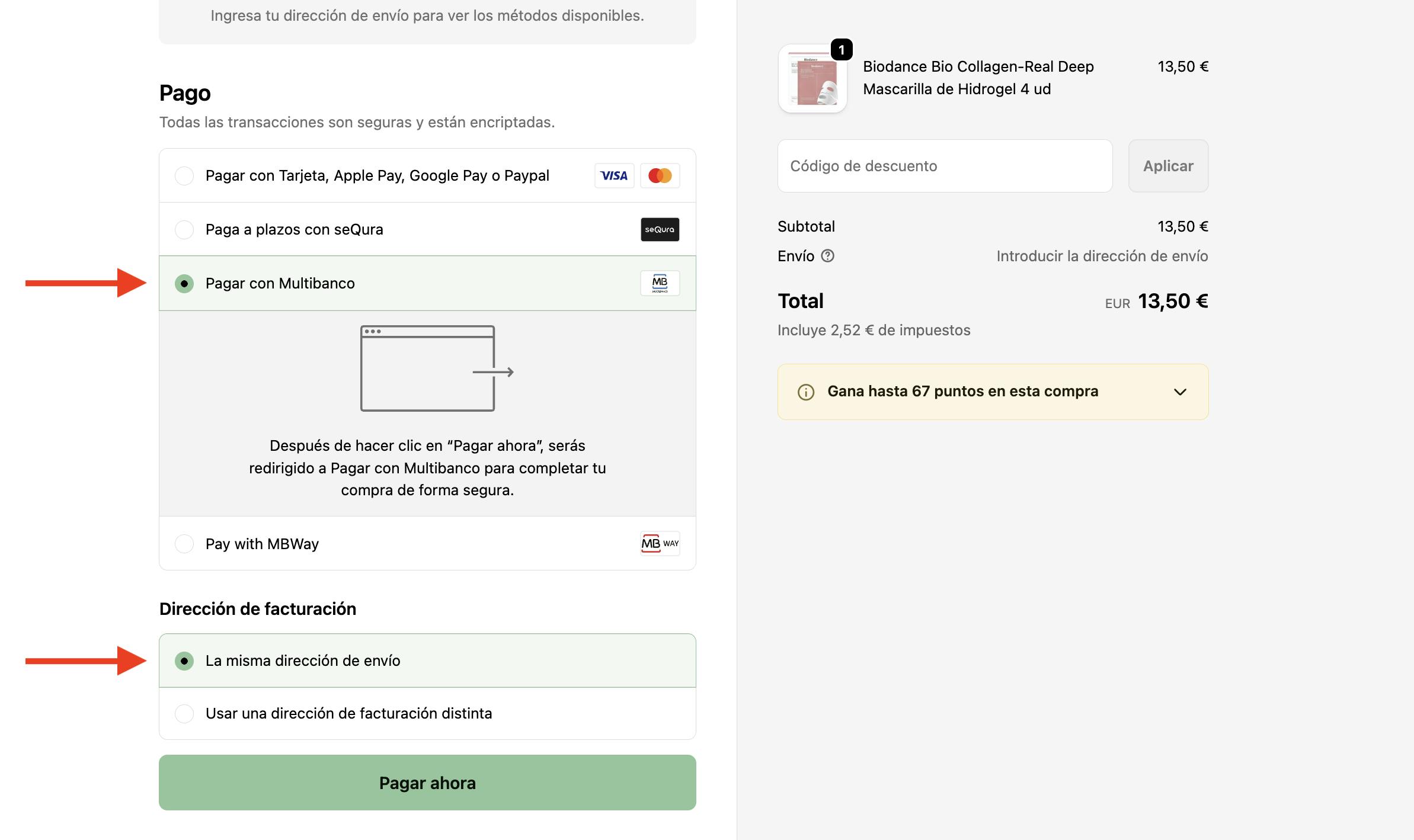Select the Pagar con Multibanco payment option
The height and width of the screenshot is (840, 1414).
pyautogui.click(x=184, y=284)
